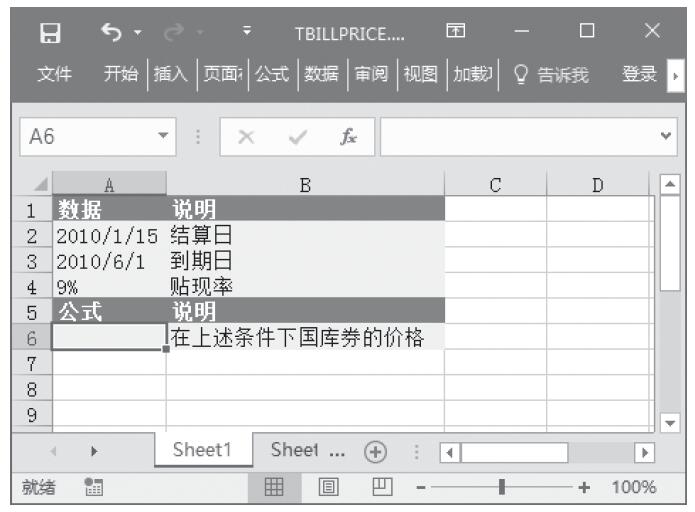Viewport: 695px width, 512px height.
Task: Click the 登录 sign-in button
Action: pyautogui.click(x=639, y=74)
